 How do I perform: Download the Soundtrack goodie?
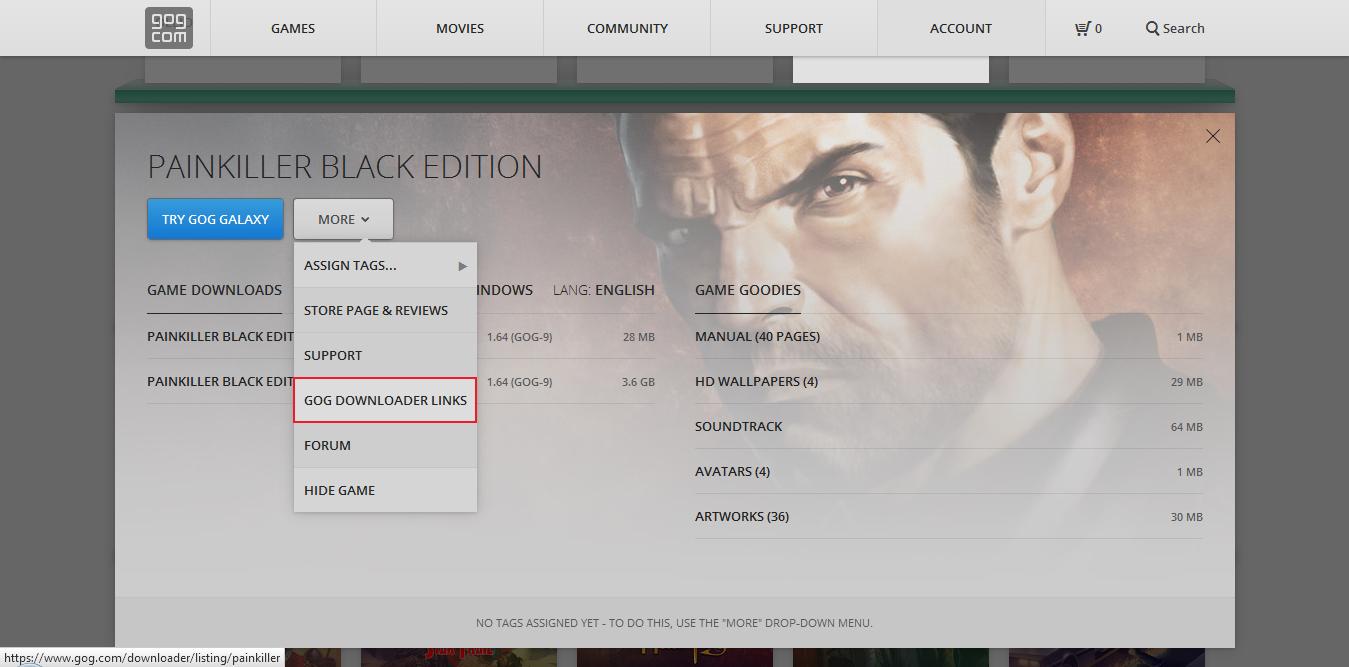point(949,427)
